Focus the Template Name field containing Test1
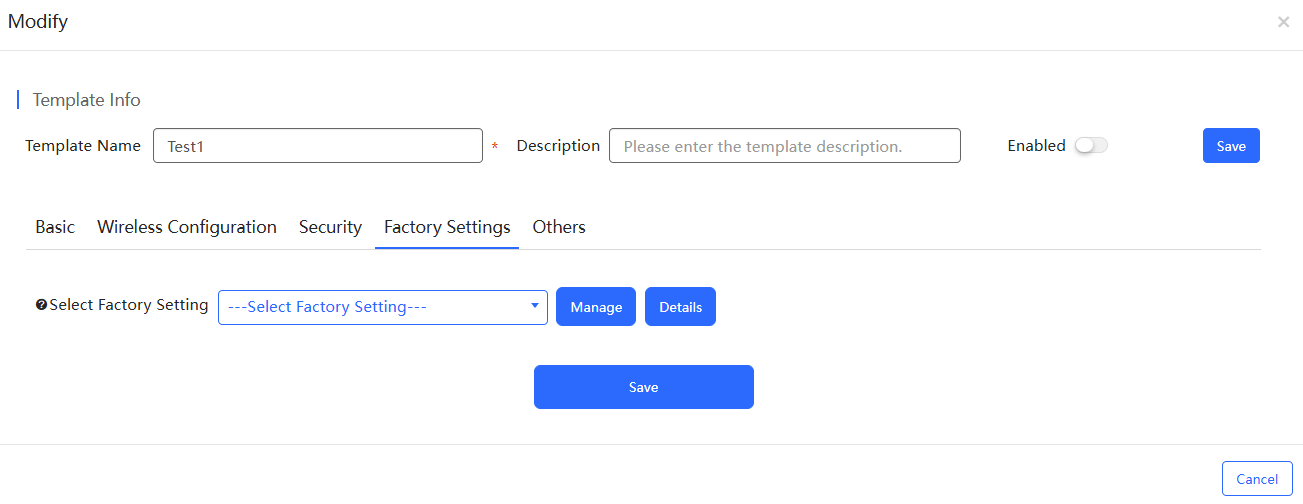This screenshot has width=1303, height=504. (x=318, y=146)
